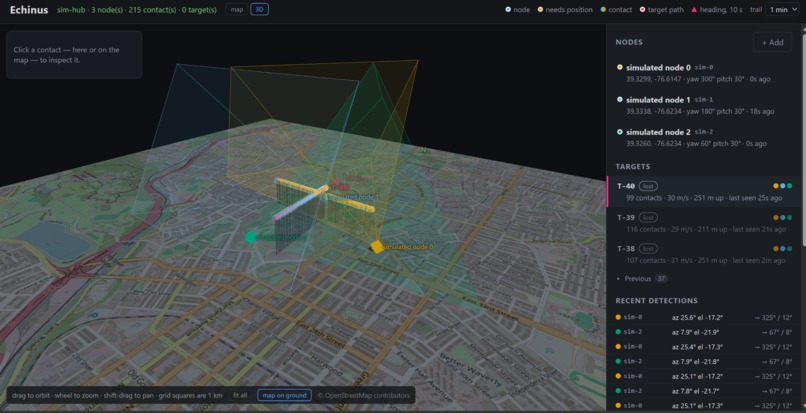Select sim-2 detection az 7.9° el -21.9°
The image size is (806, 413).
pos(703,332)
